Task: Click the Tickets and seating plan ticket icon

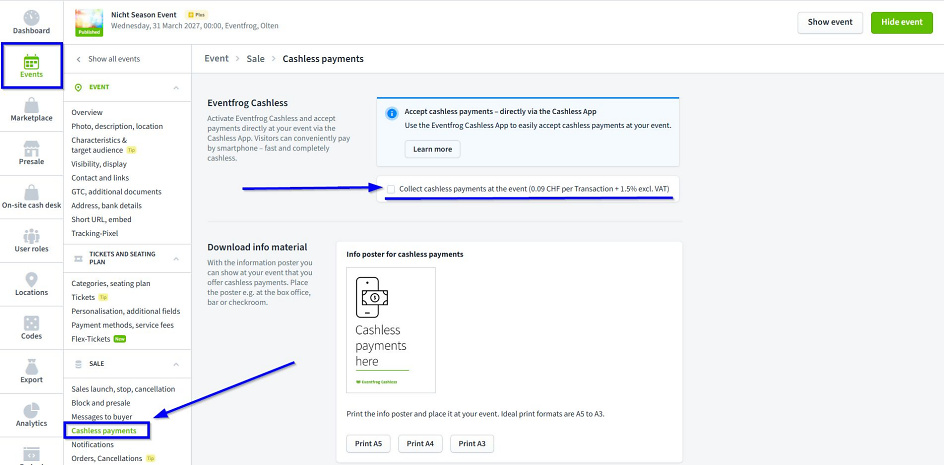Action: [78, 258]
